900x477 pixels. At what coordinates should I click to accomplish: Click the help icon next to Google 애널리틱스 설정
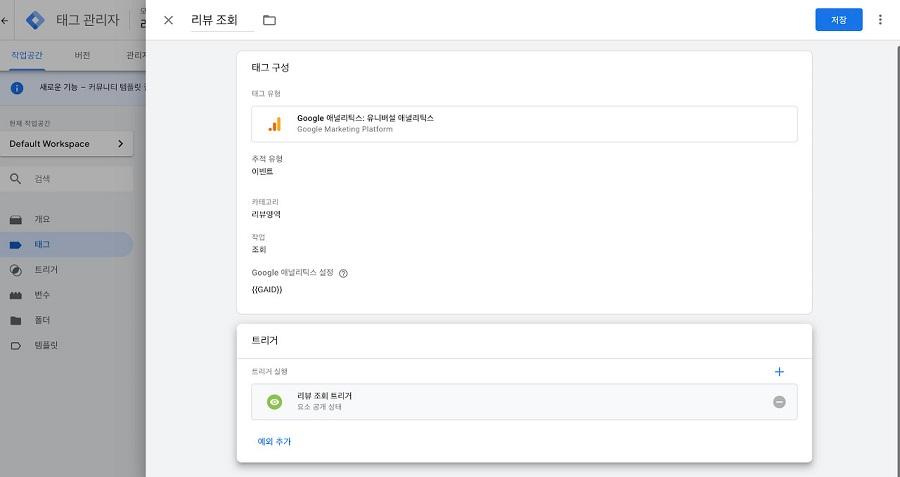pyautogui.click(x=343, y=273)
